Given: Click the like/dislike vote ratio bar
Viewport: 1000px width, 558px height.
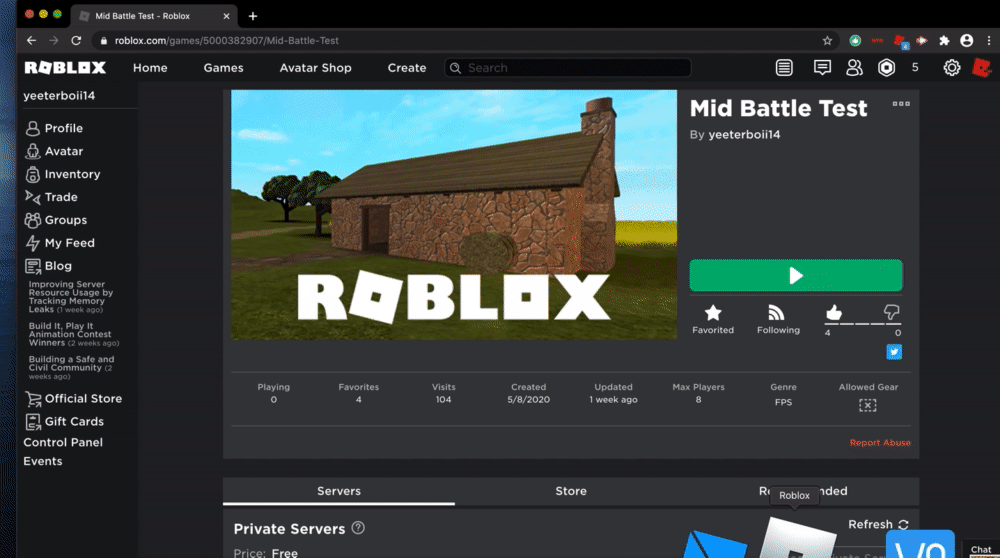Looking at the screenshot, I should (862, 324).
